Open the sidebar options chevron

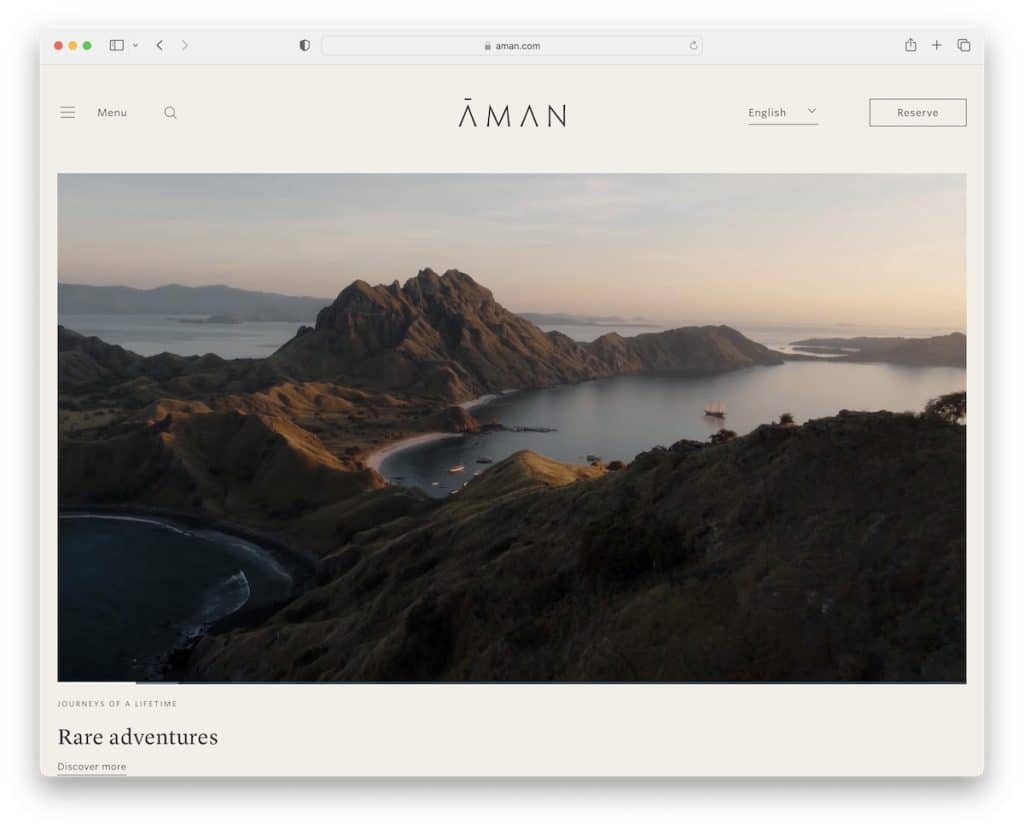coord(135,46)
